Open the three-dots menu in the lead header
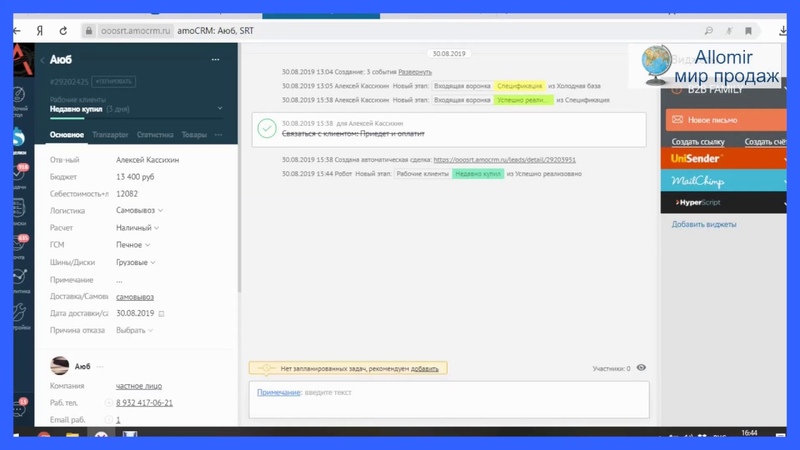Screen dimensions: 800x450 coord(215,60)
